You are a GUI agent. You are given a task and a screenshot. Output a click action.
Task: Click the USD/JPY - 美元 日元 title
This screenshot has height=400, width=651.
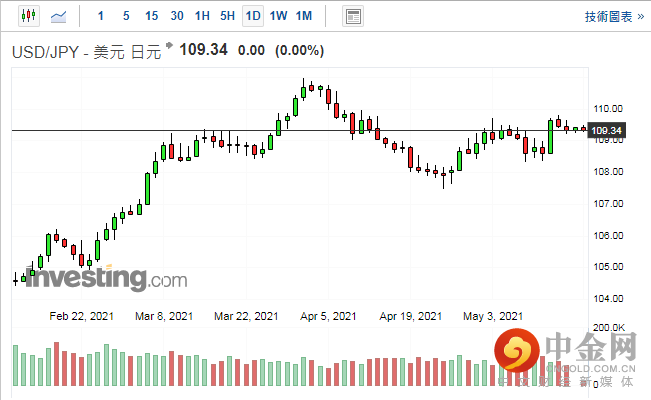tap(86, 52)
